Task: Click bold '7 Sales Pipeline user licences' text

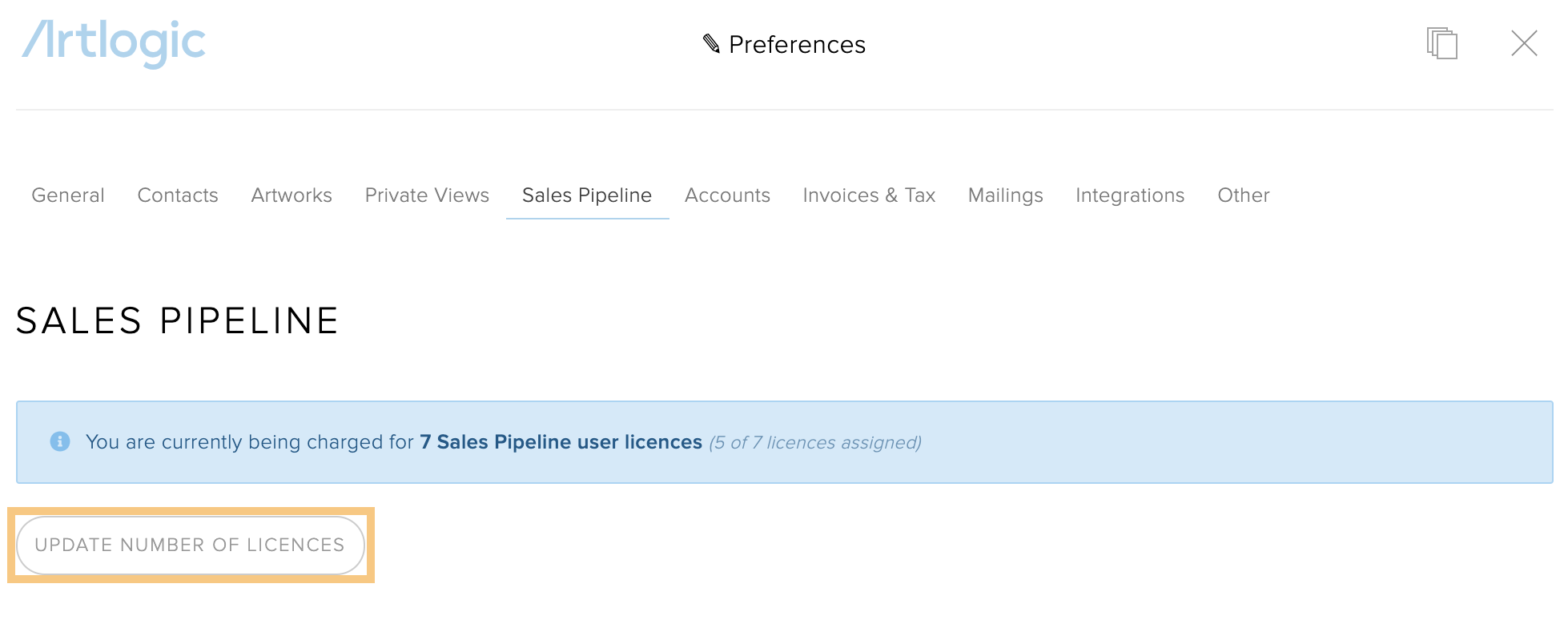Action: (x=561, y=442)
